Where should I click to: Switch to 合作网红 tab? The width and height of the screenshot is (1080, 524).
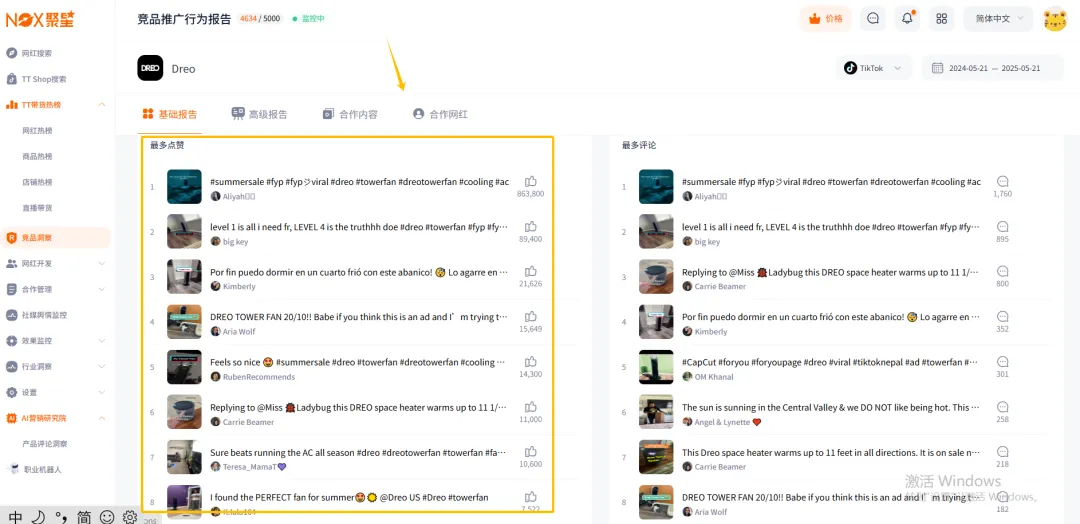(440, 114)
